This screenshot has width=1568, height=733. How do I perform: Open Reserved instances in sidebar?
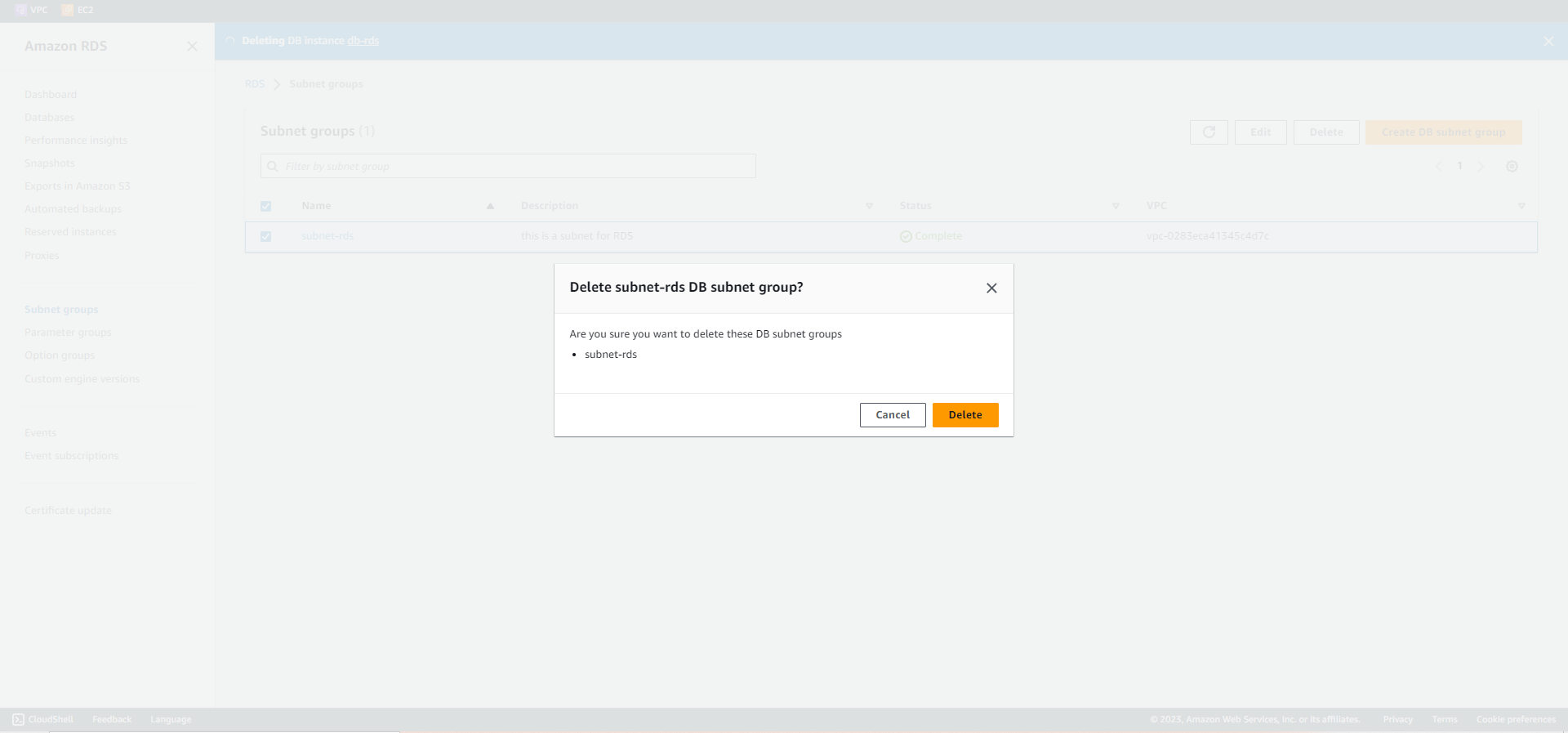coord(70,232)
